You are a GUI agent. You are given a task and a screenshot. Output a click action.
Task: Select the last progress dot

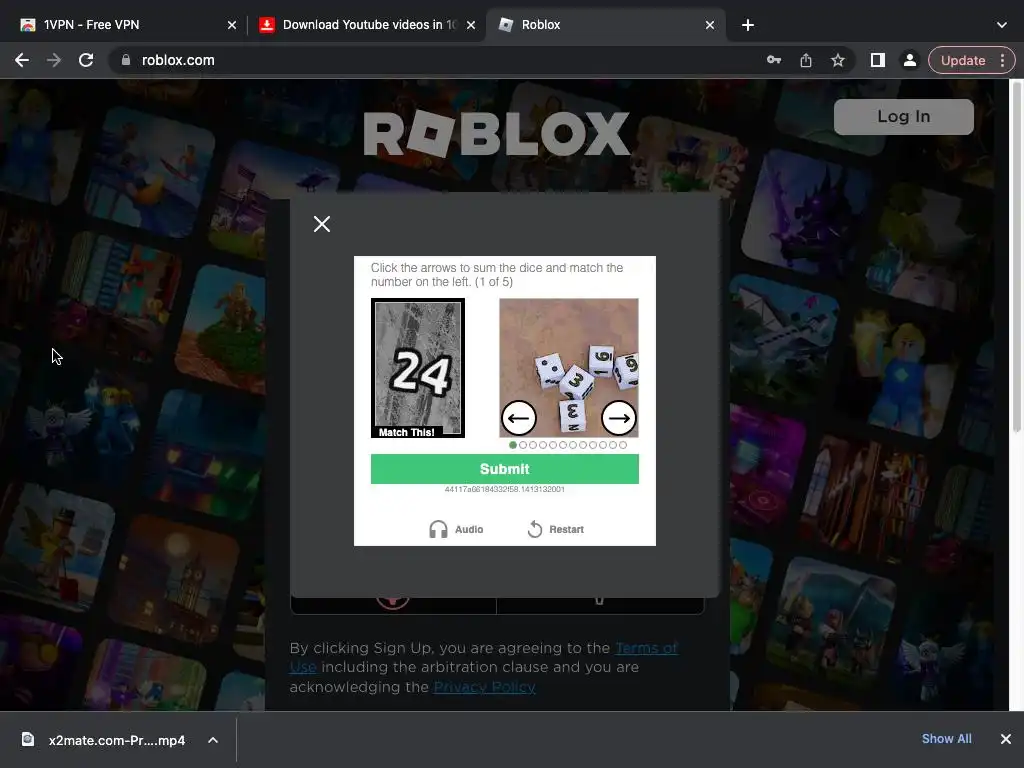[623, 445]
